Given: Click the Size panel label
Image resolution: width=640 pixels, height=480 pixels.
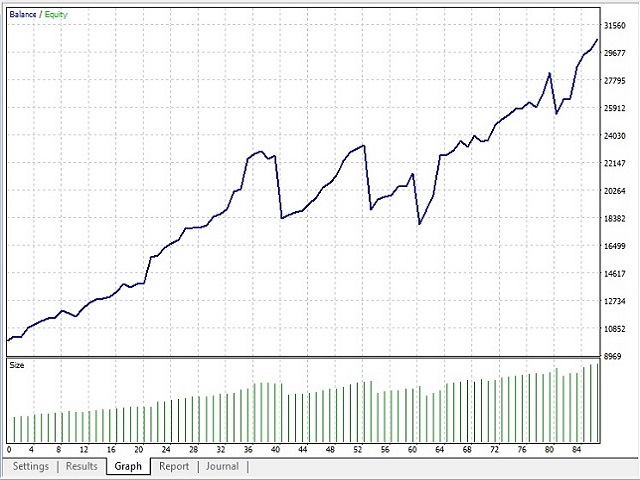Looking at the screenshot, I should 17,365.
